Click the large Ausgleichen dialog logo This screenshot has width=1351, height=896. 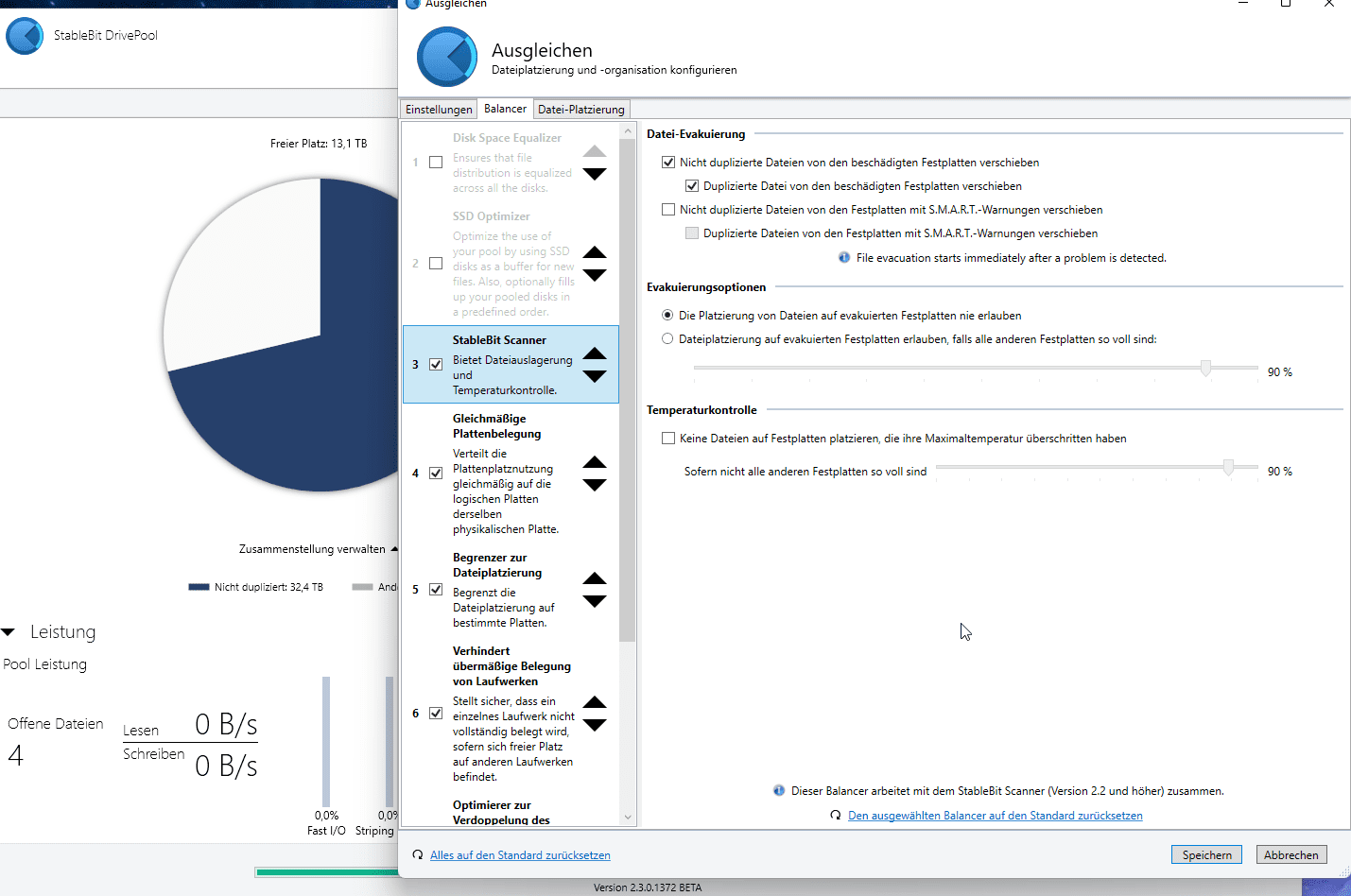point(447,57)
